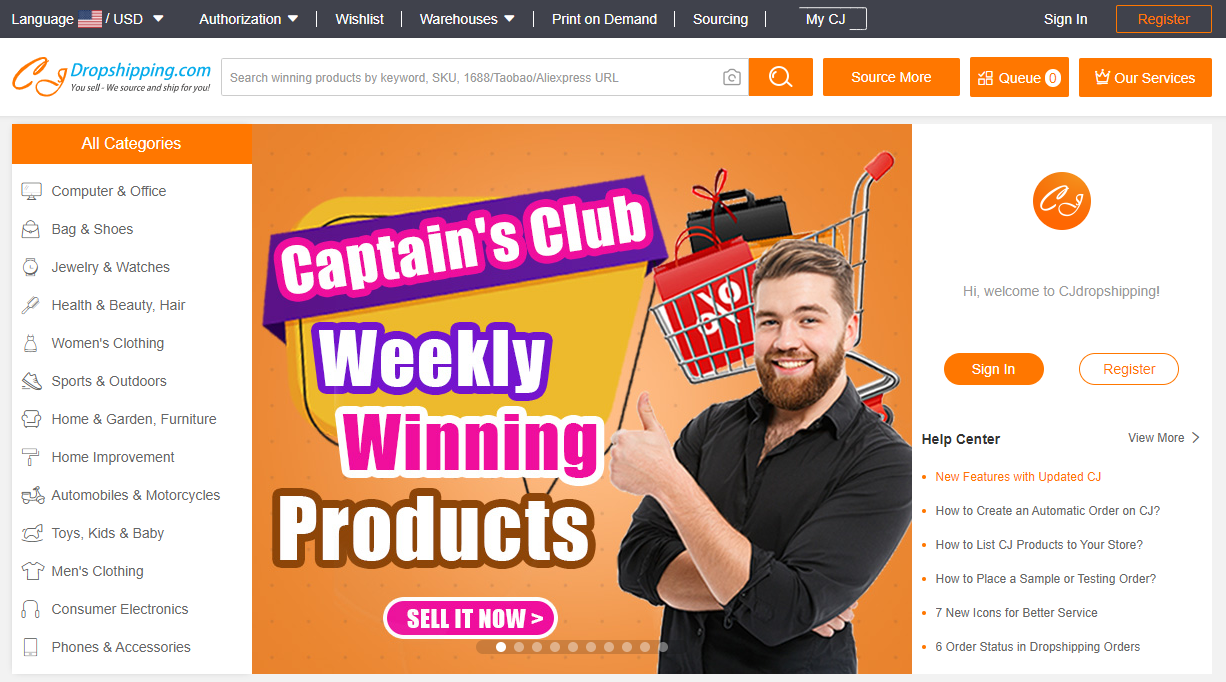Screen dimensions: 1226x682
Task: Click the Consumer Electronics headphones icon
Action: [31, 609]
